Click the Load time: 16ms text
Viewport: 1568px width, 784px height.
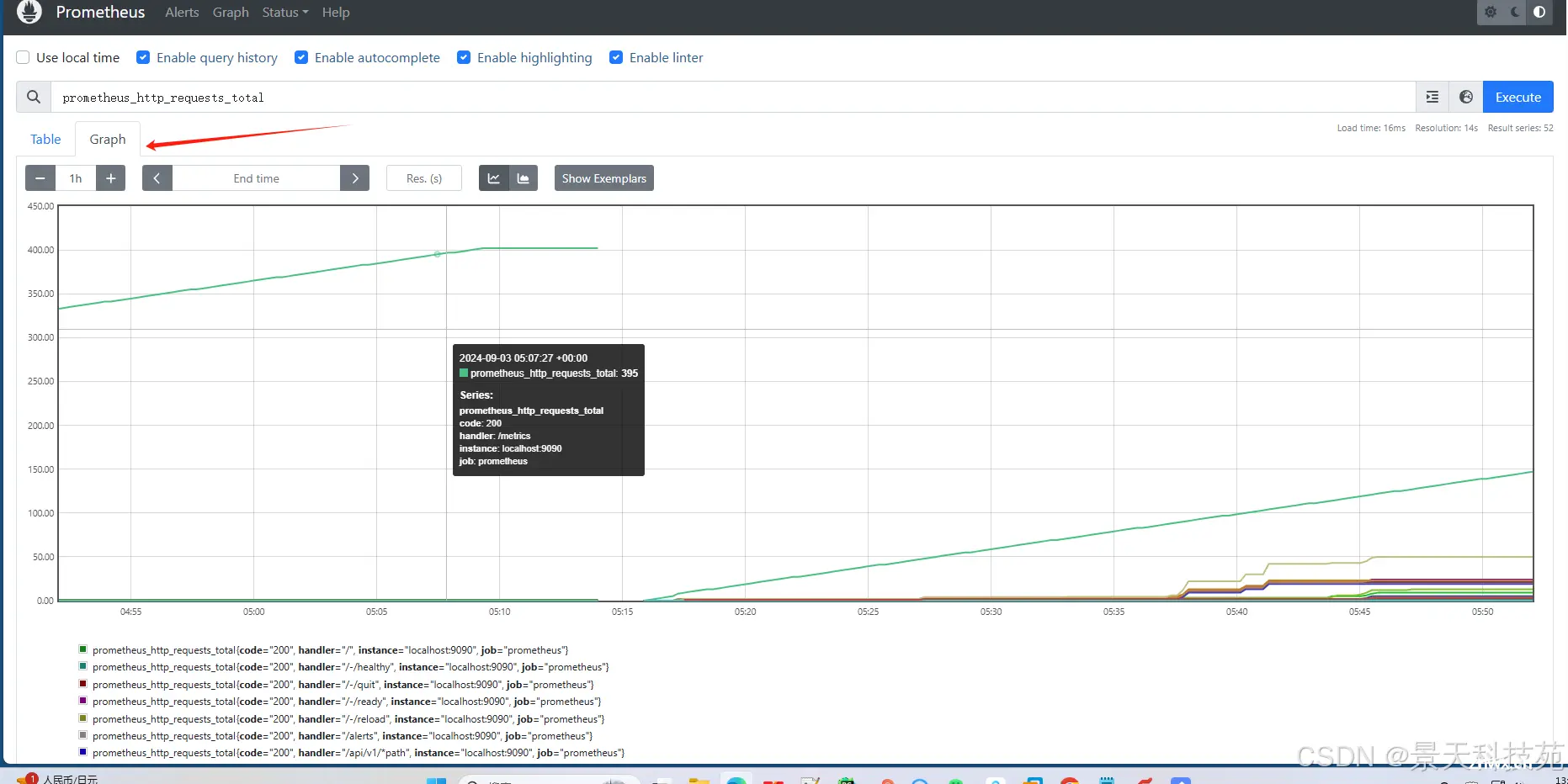tap(1371, 128)
